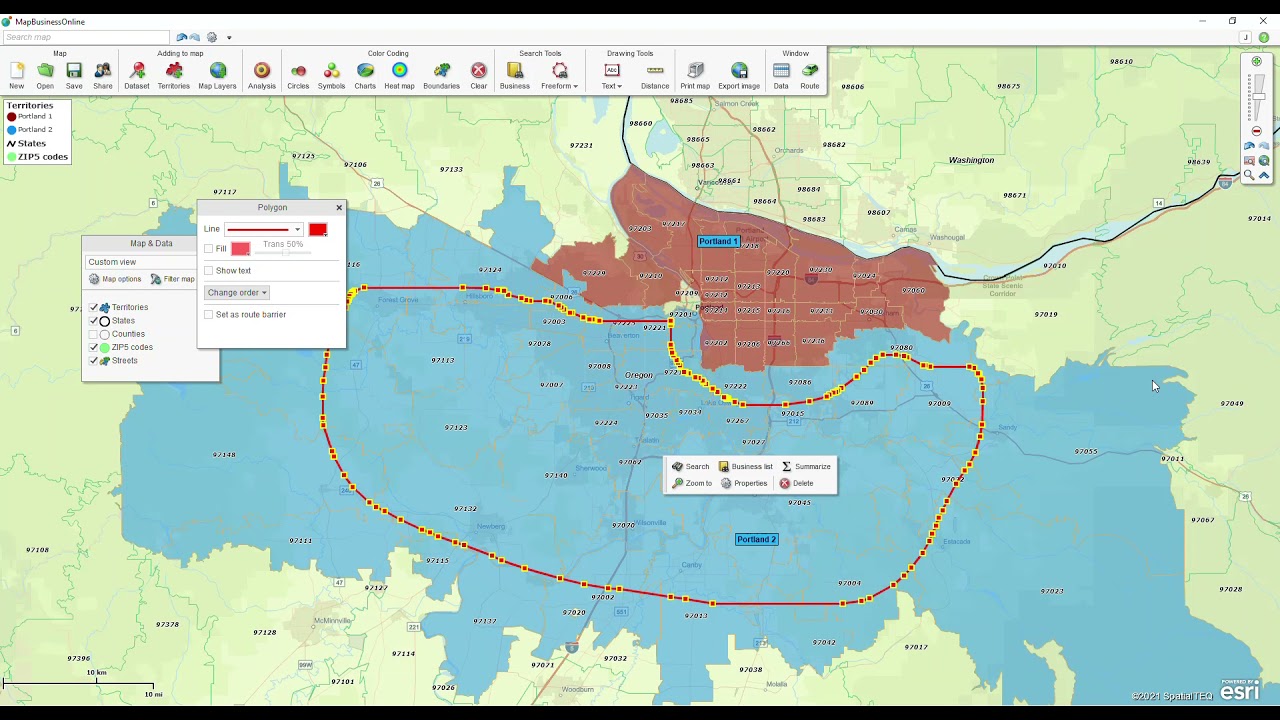Click Summarize in the polygon popup

(806, 467)
